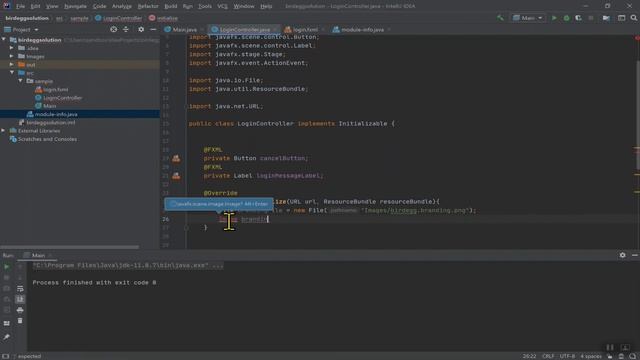
Task: Select the Main tab in Run panel
Action: (x=38, y=255)
